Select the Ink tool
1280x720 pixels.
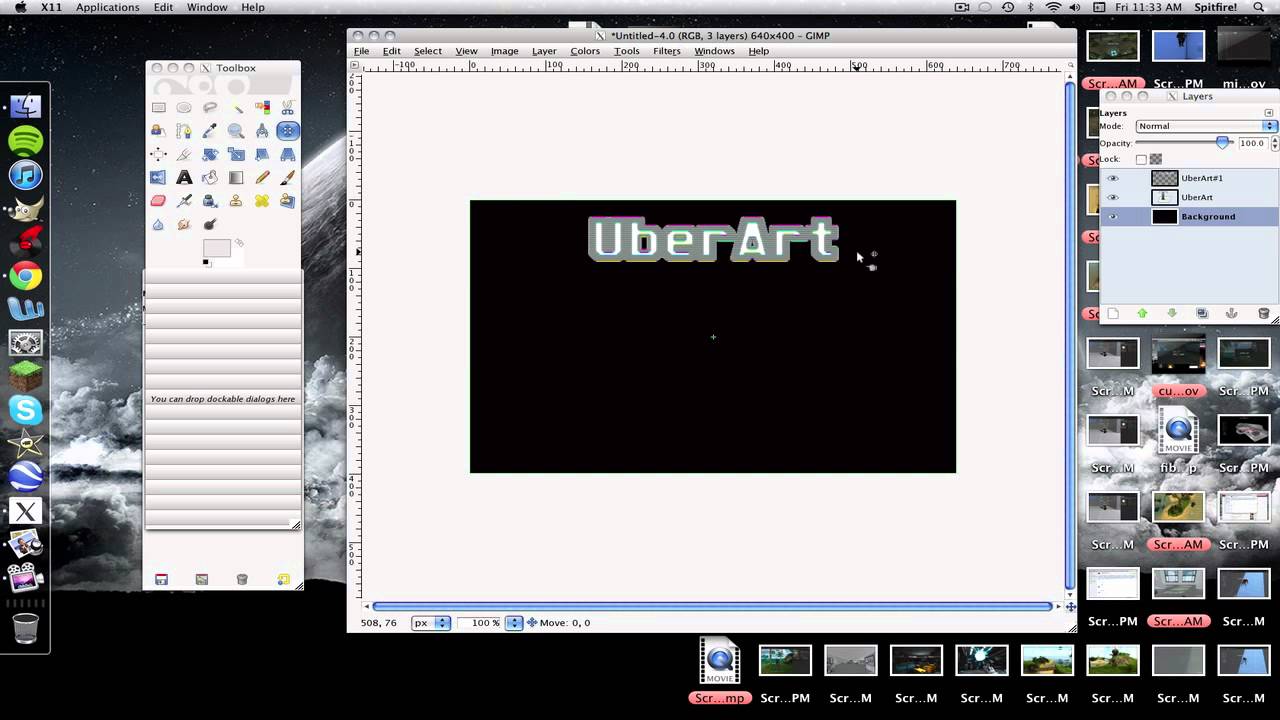210,200
